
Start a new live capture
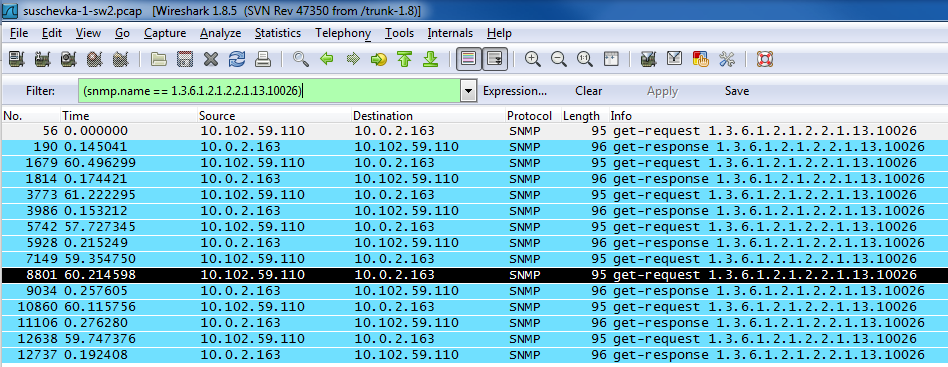[68, 59]
